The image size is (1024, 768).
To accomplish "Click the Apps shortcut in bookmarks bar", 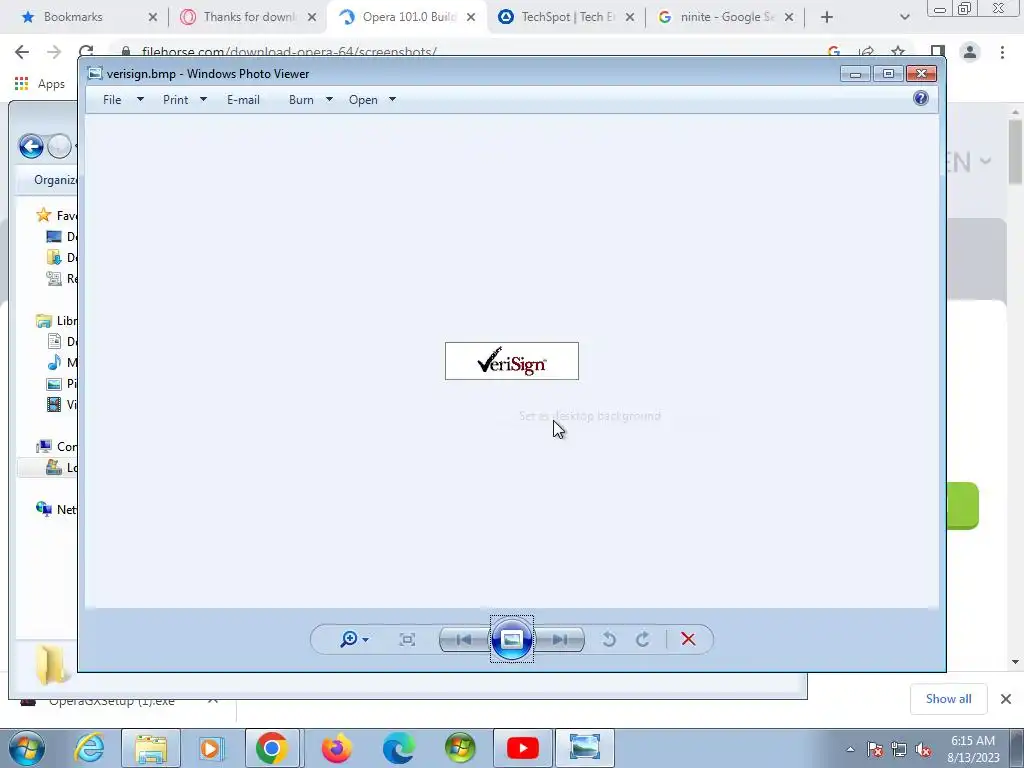I will click(40, 84).
